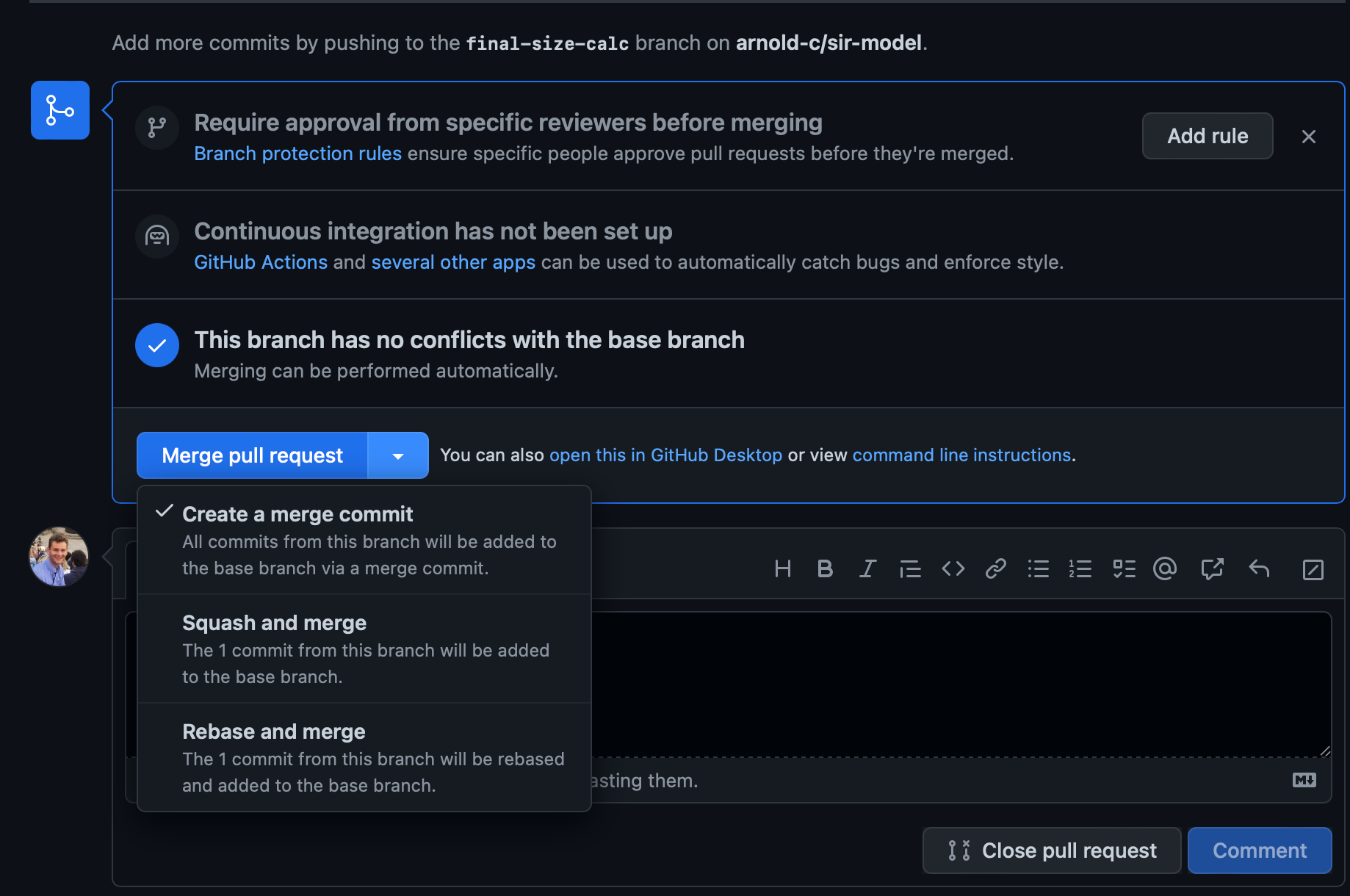1350x896 pixels.
Task: Insert code formatting icon
Action: point(953,569)
